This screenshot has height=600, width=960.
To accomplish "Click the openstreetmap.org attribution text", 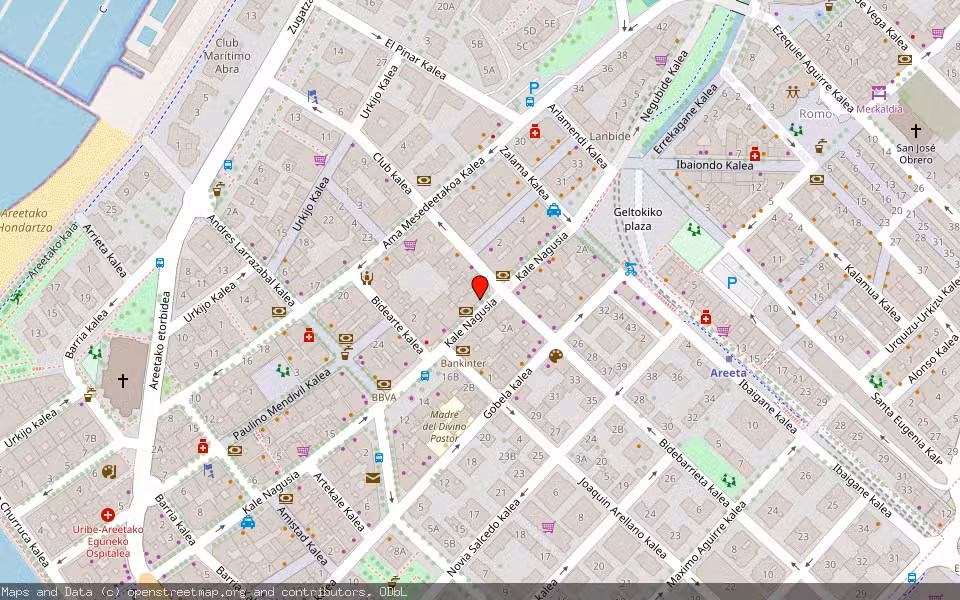I will coord(188,592).
